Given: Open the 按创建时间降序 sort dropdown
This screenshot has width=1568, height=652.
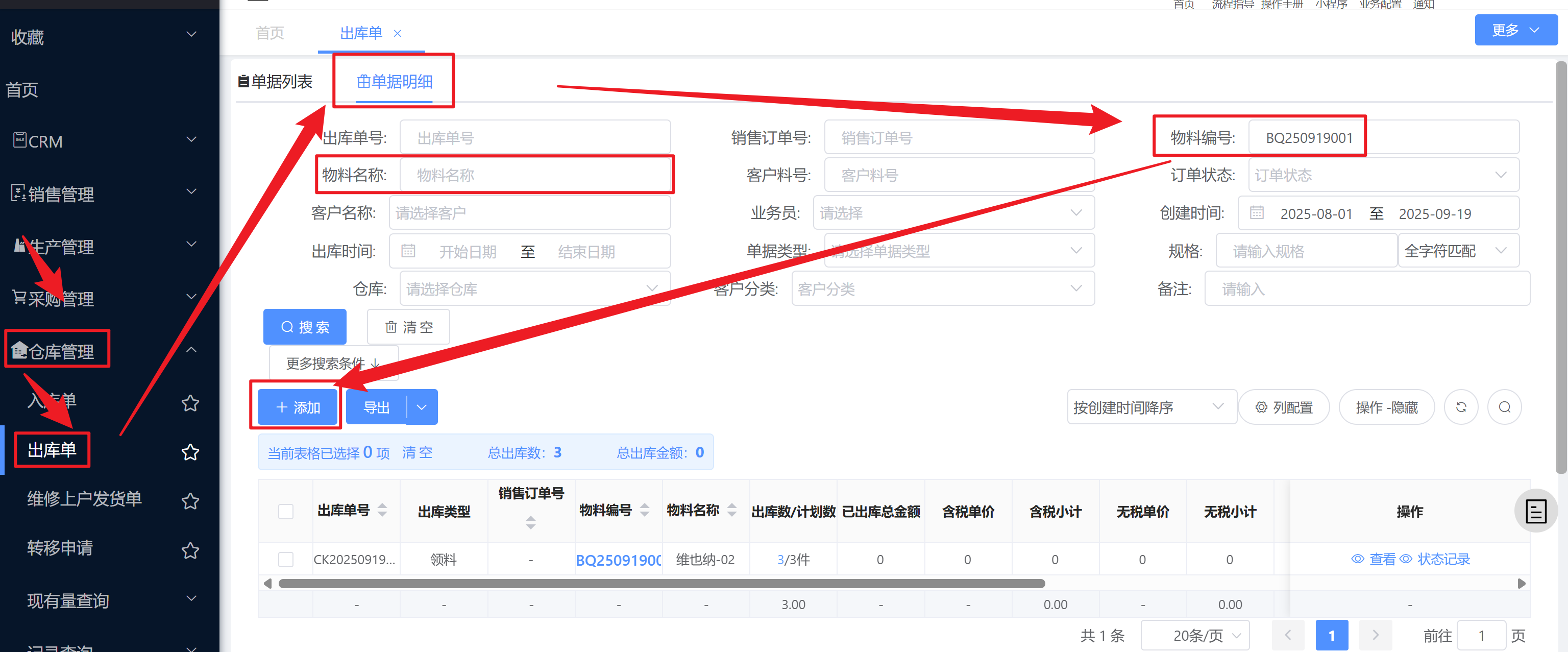Looking at the screenshot, I should tap(1151, 406).
